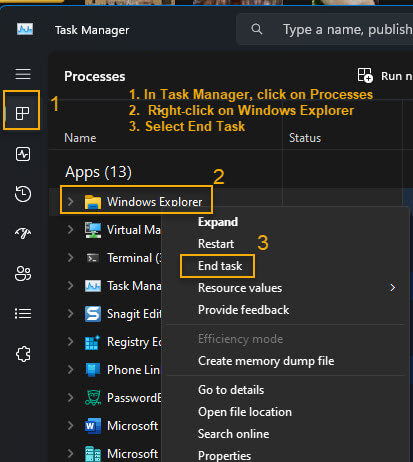The height and width of the screenshot is (462, 413).
Task: Open the Resource values submenu arrow
Action: tap(393, 288)
